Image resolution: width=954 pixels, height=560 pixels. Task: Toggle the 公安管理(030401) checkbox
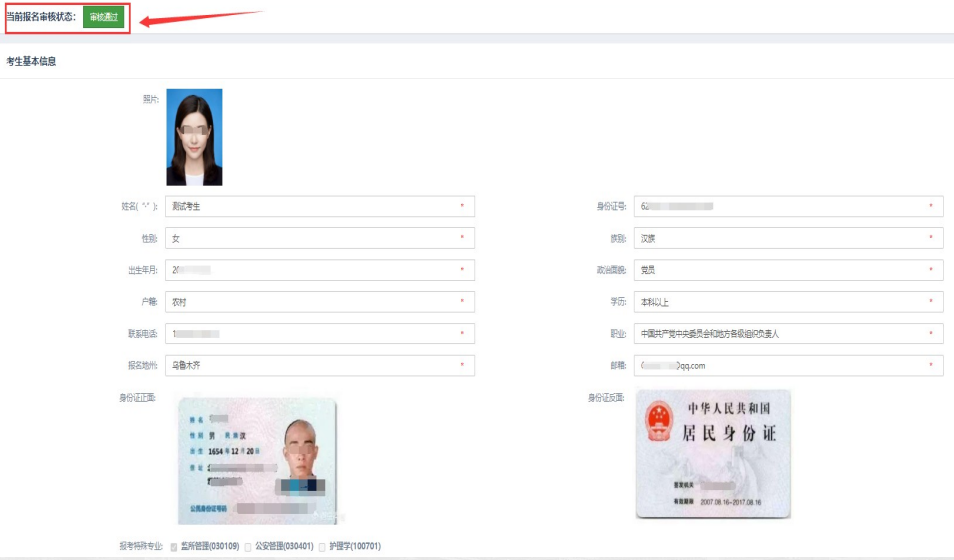coord(248,547)
